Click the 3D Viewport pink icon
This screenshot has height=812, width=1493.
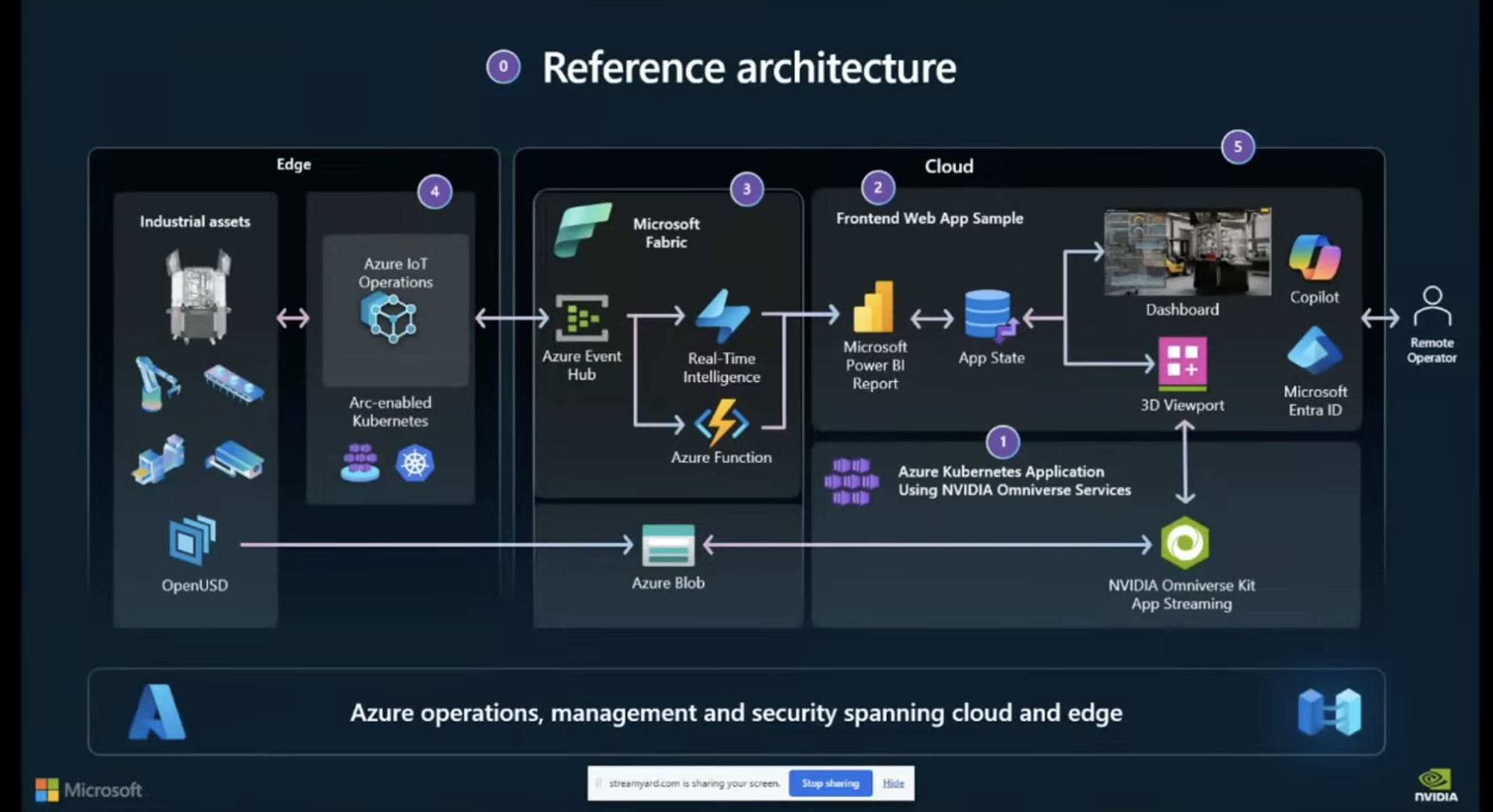pyautogui.click(x=1182, y=363)
